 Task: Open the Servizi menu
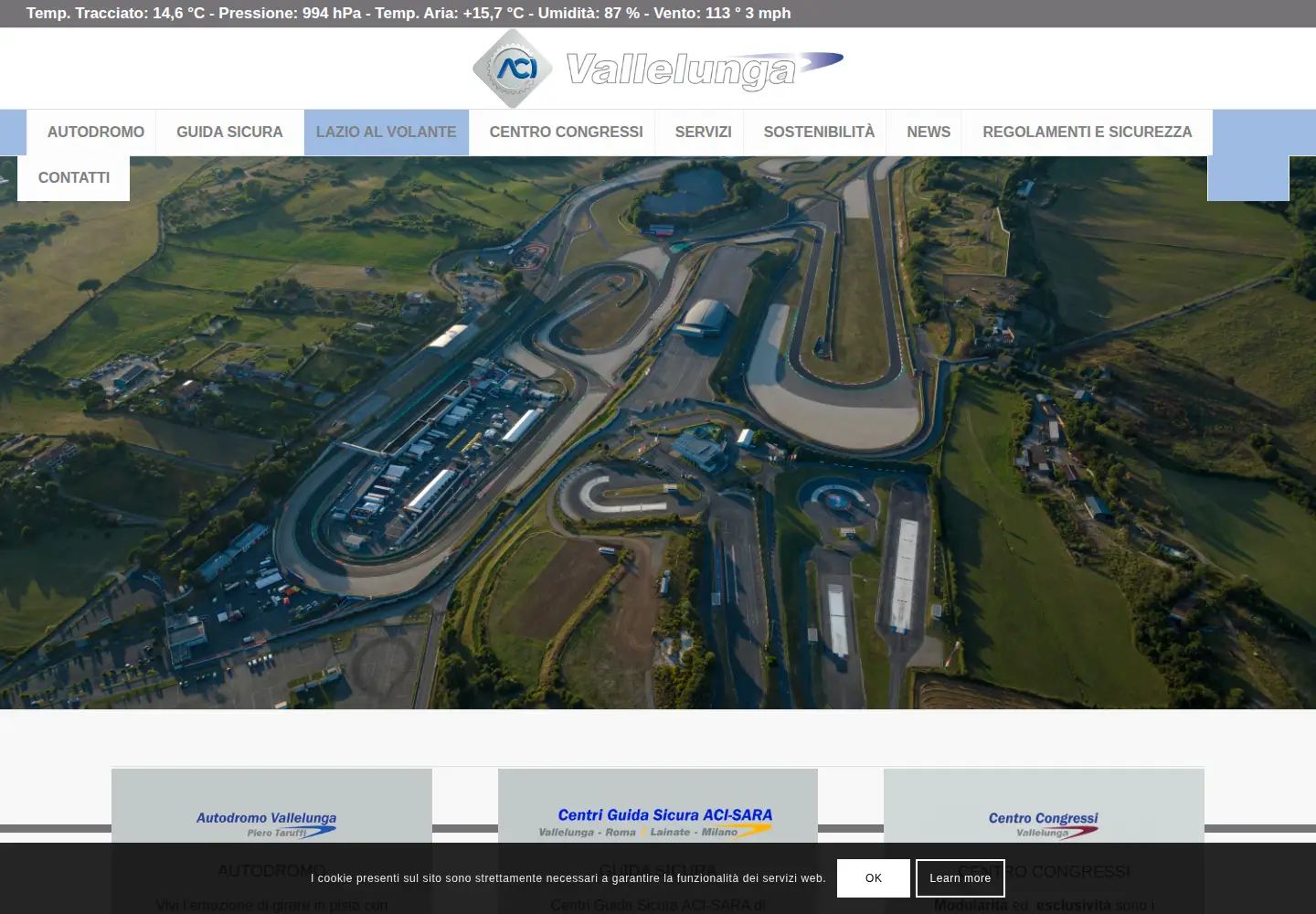point(704,133)
